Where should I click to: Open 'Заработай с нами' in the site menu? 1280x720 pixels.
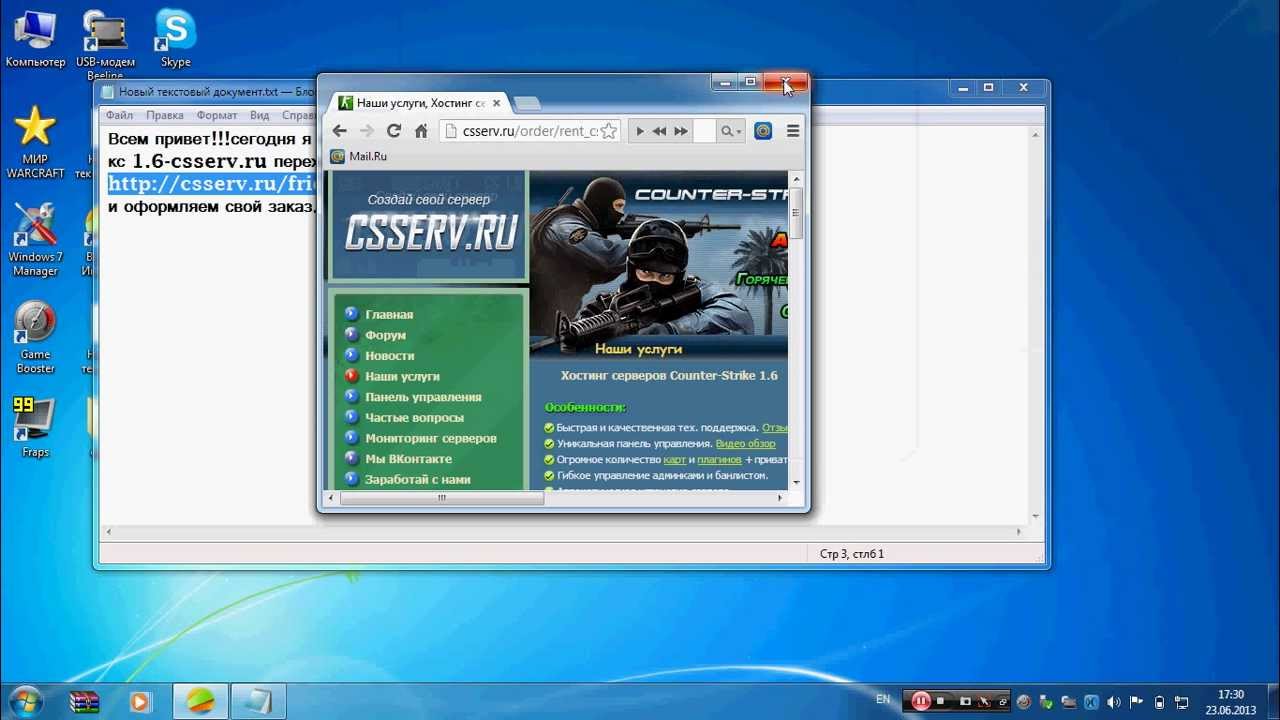[x=417, y=479]
